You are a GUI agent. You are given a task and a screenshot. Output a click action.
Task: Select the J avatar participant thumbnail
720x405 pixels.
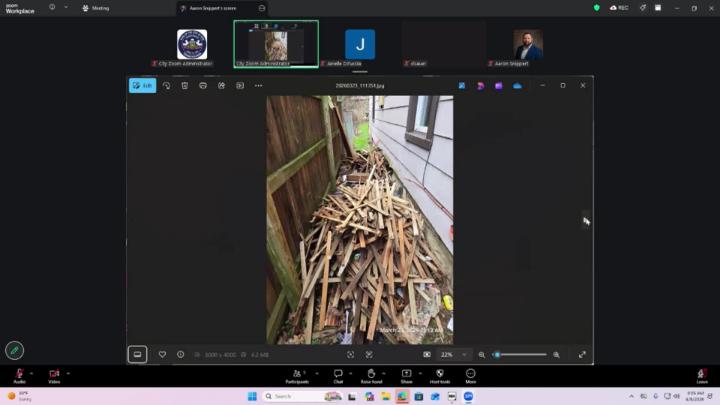360,45
